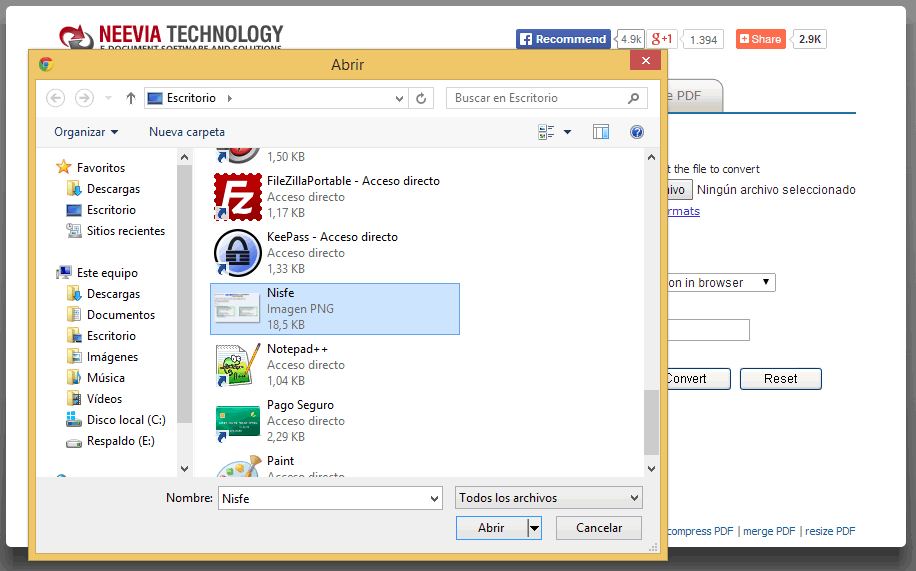Viewport: 916px width, 571px height.
Task: Click the search magnifier icon
Action: [x=633, y=98]
